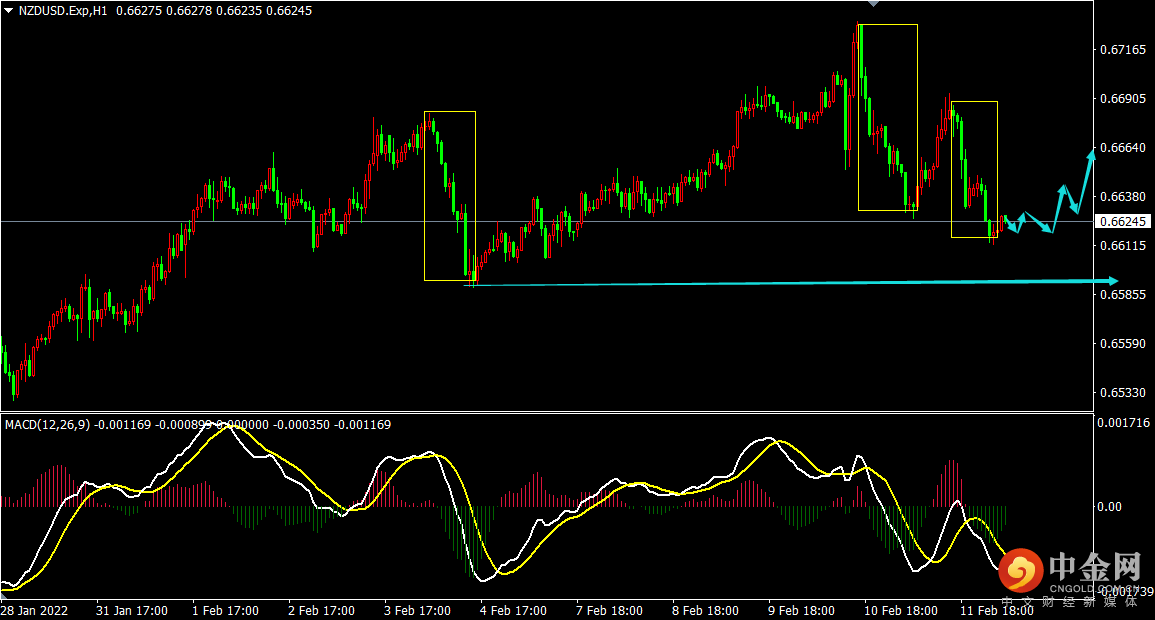1155x620 pixels.
Task: Click the 0.66115 price scale label
Action: pos(1123,246)
